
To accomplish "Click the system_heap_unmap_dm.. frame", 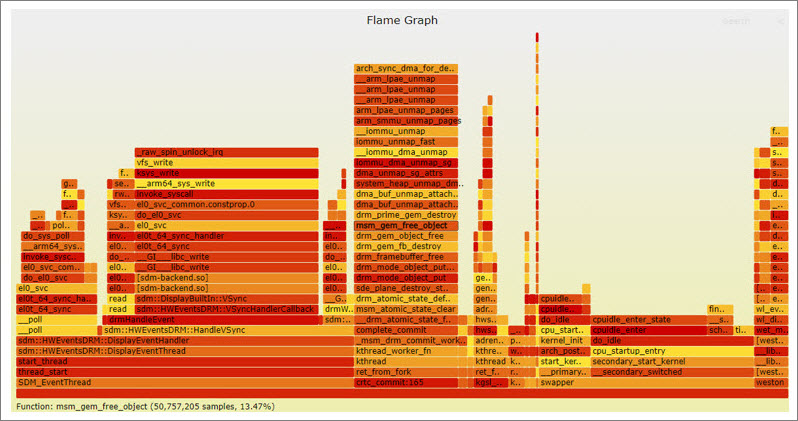I will coord(406,184).
